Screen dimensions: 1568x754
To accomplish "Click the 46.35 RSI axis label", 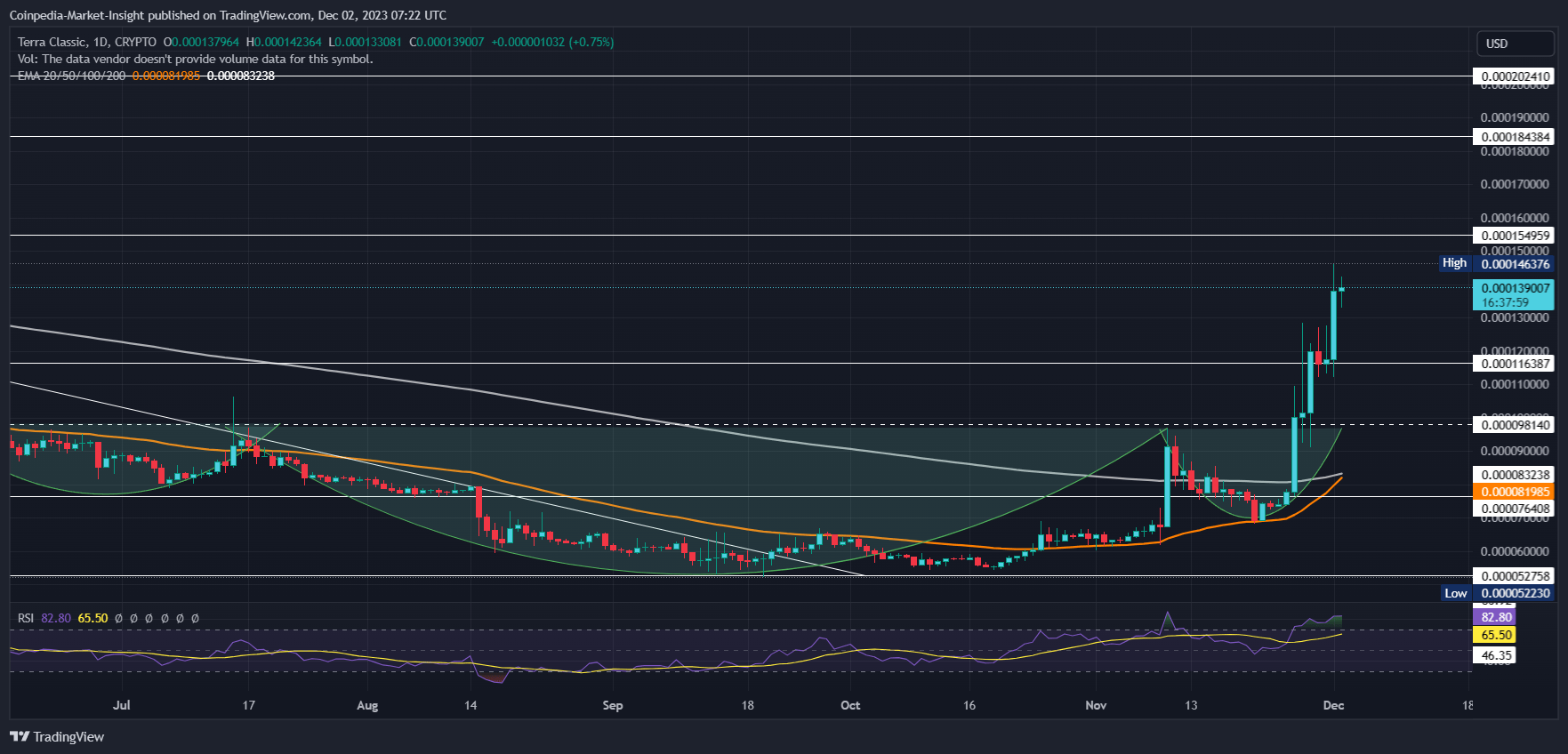I will [1496, 655].
